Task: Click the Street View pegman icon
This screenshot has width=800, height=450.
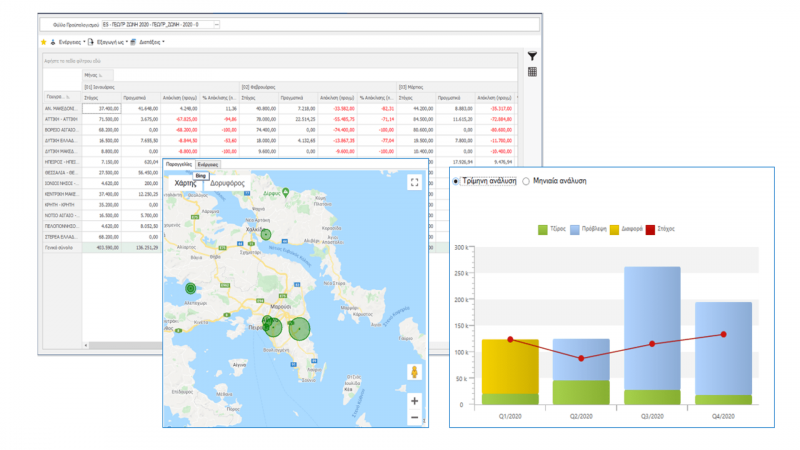Action: pos(414,372)
